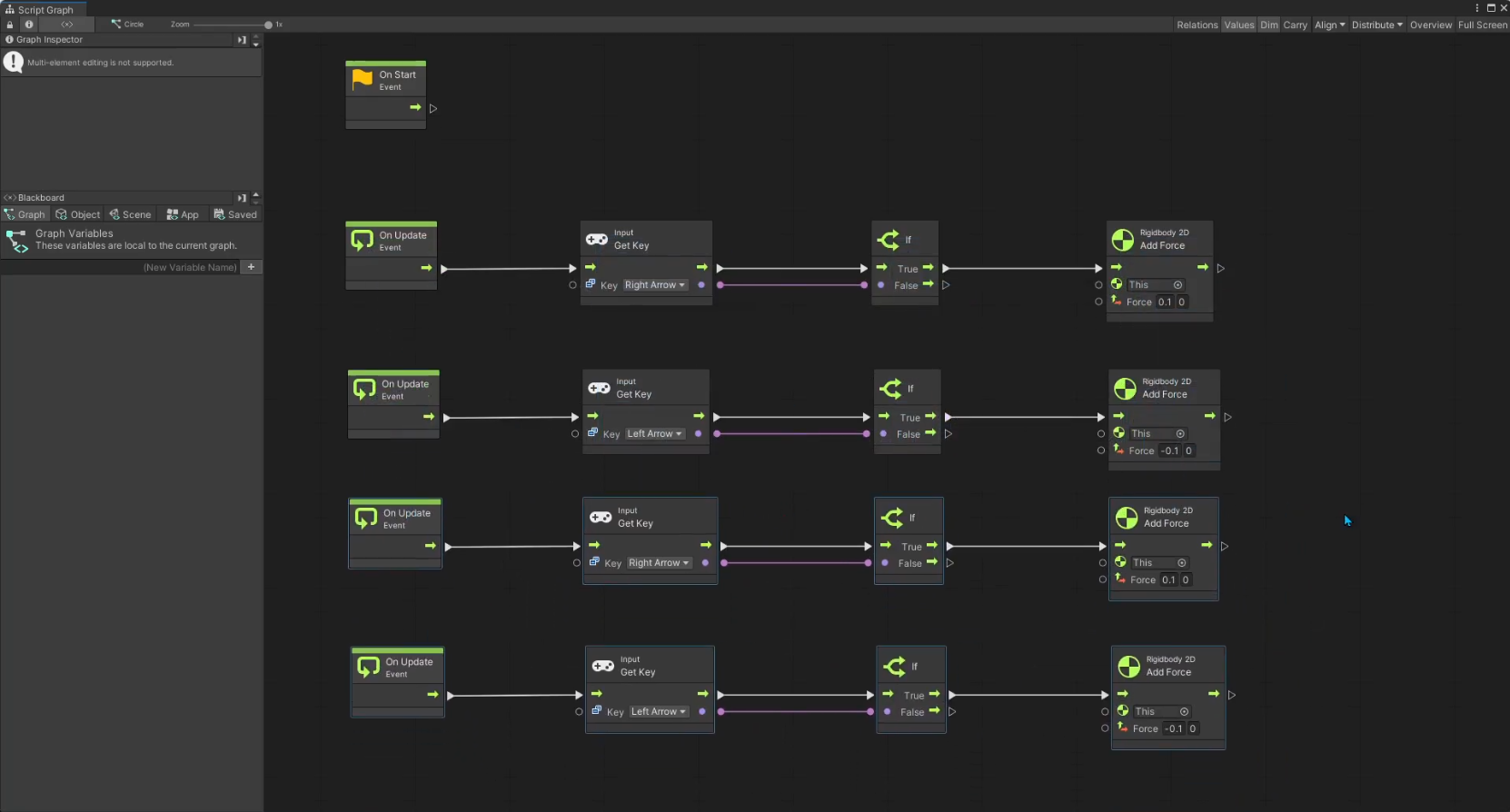
Task: Click the lock icon in Script Graph toolbar
Action: point(10,25)
